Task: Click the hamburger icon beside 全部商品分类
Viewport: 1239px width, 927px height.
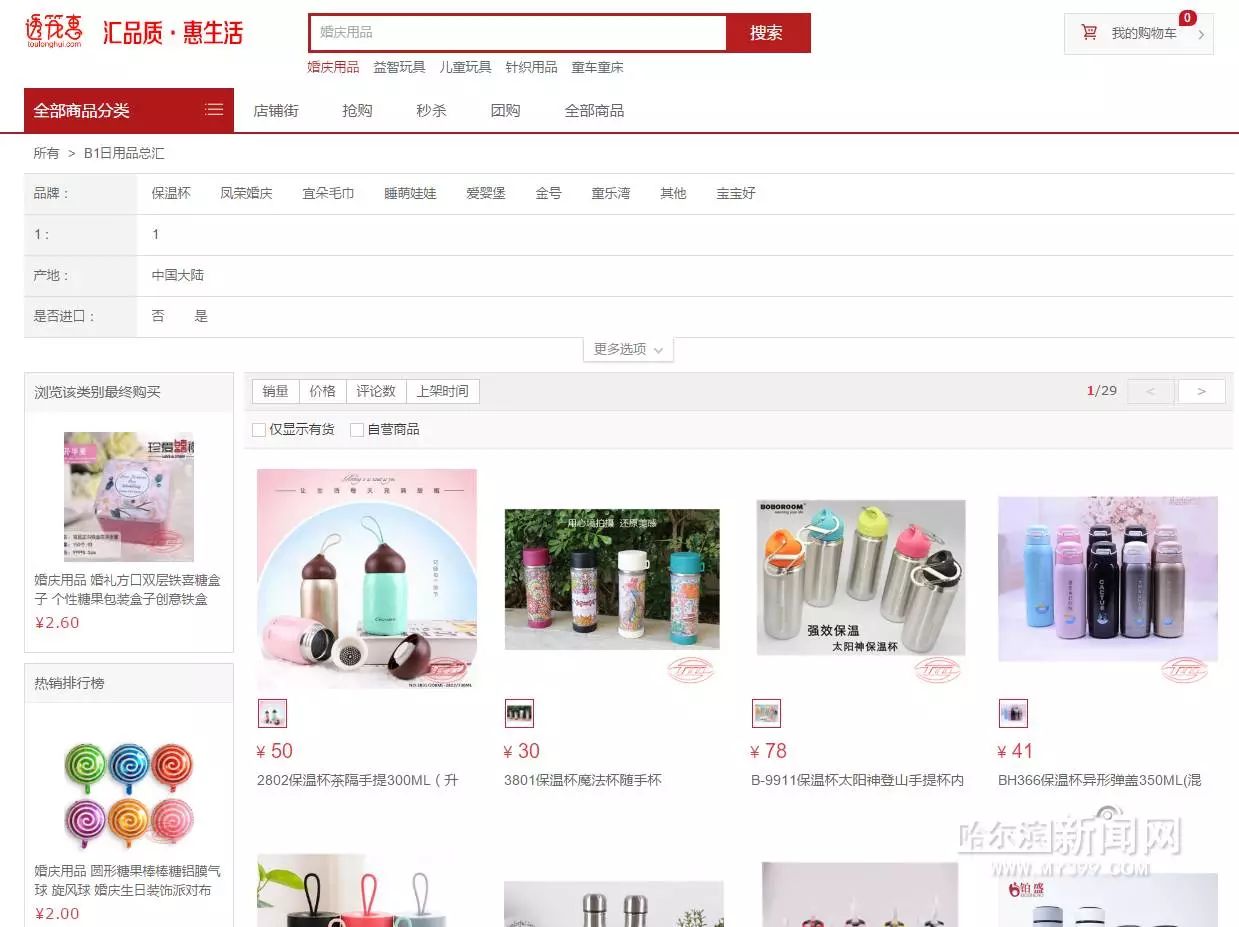Action: point(213,110)
